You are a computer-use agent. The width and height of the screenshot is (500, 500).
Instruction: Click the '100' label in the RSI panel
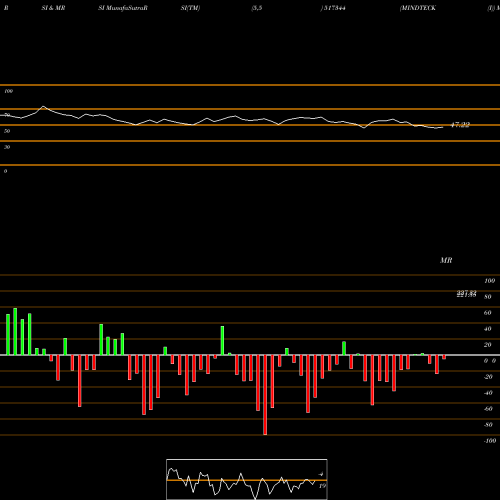8,91
